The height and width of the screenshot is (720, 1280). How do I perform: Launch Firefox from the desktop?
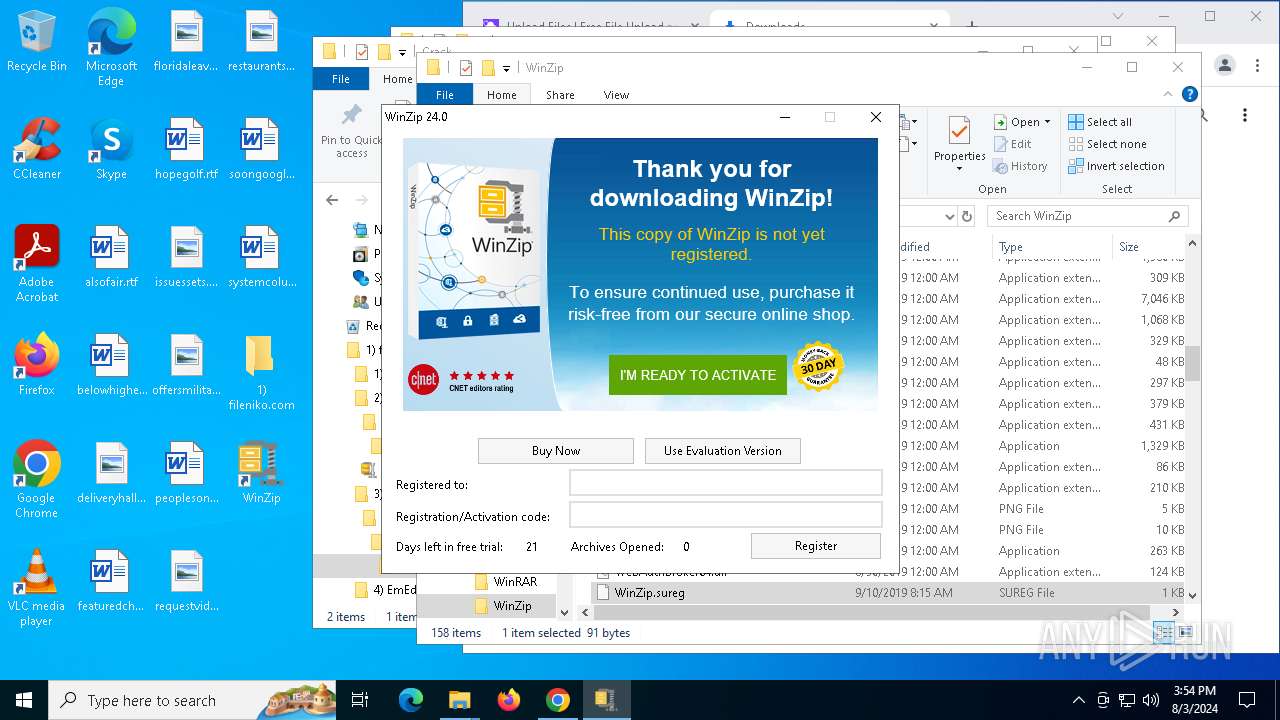pyautogui.click(x=37, y=365)
